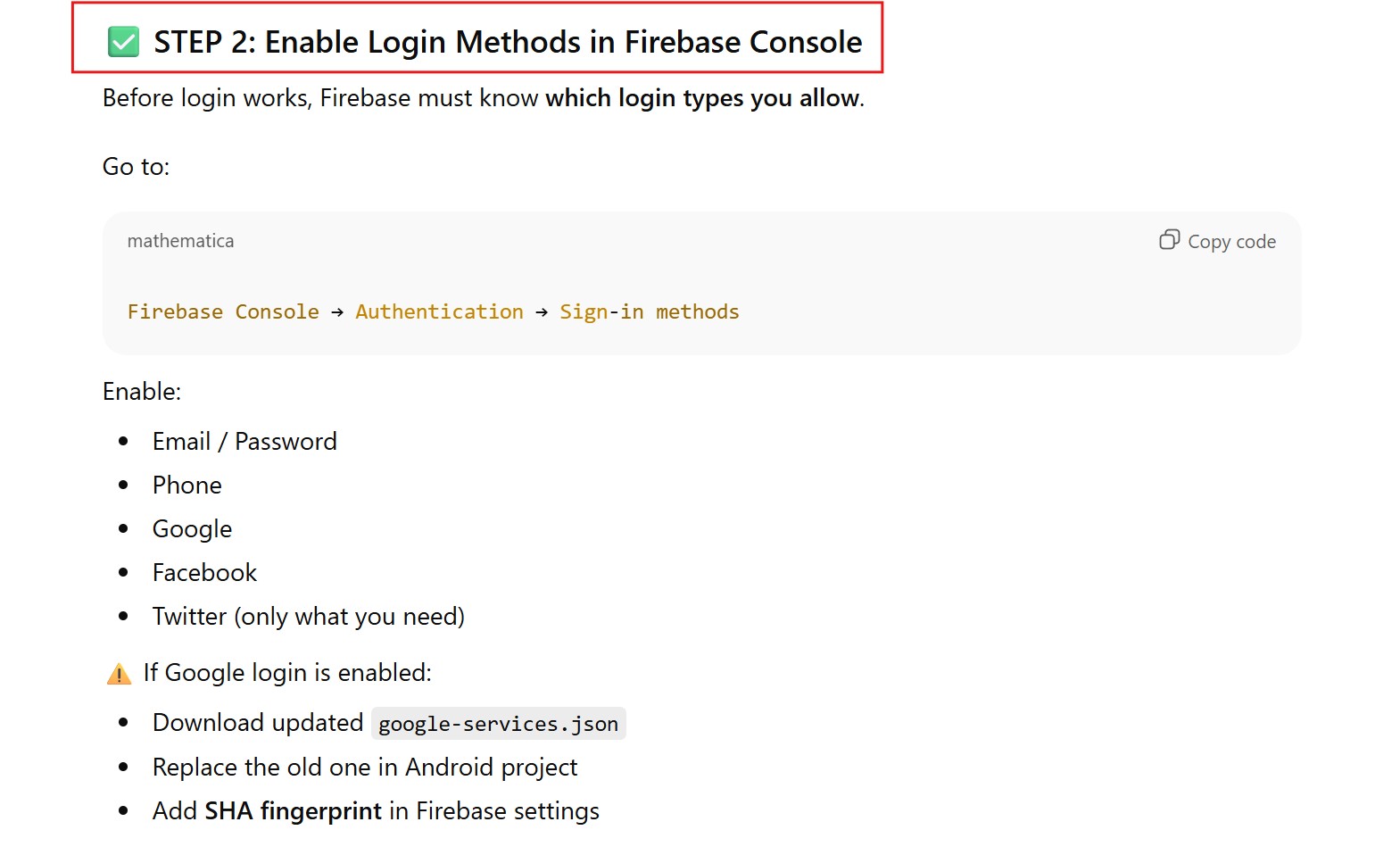The width and height of the screenshot is (1400, 855).
Task: Click the Google list item
Action: click(x=192, y=529)
